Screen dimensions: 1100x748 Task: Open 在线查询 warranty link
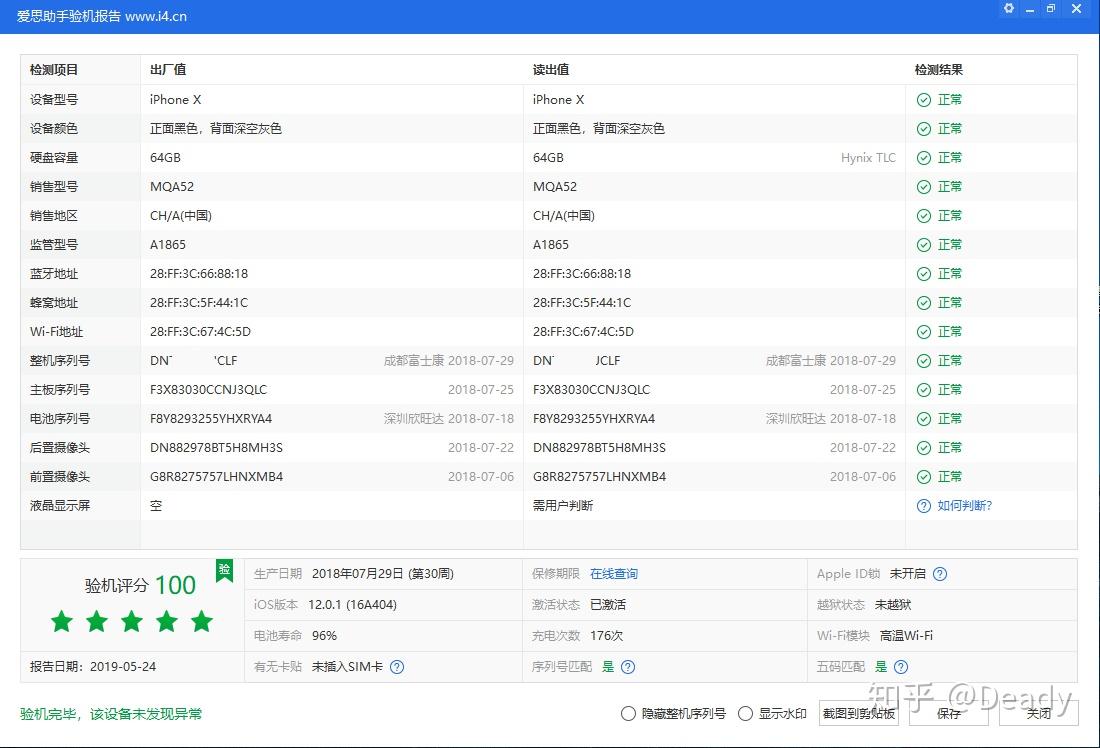[614, 574]
